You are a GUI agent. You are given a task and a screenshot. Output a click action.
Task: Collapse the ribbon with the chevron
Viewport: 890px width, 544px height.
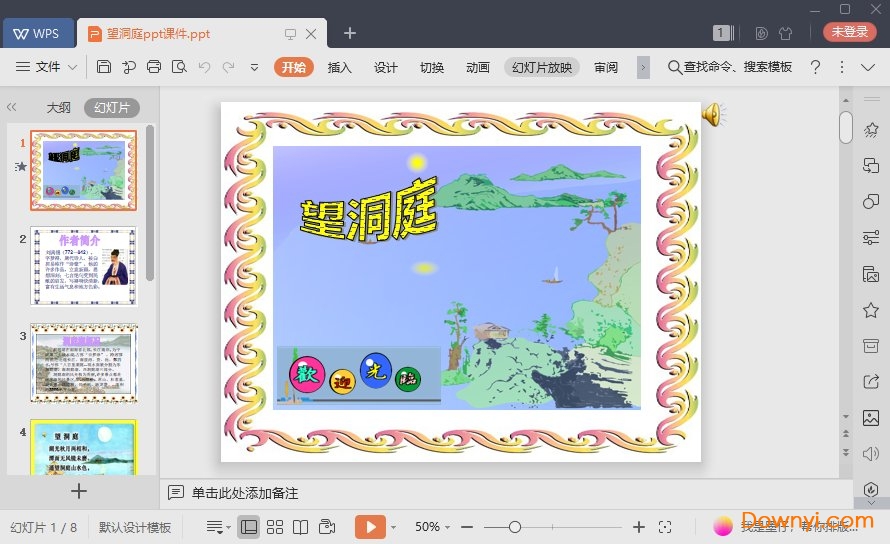click(x=868, y=67)
